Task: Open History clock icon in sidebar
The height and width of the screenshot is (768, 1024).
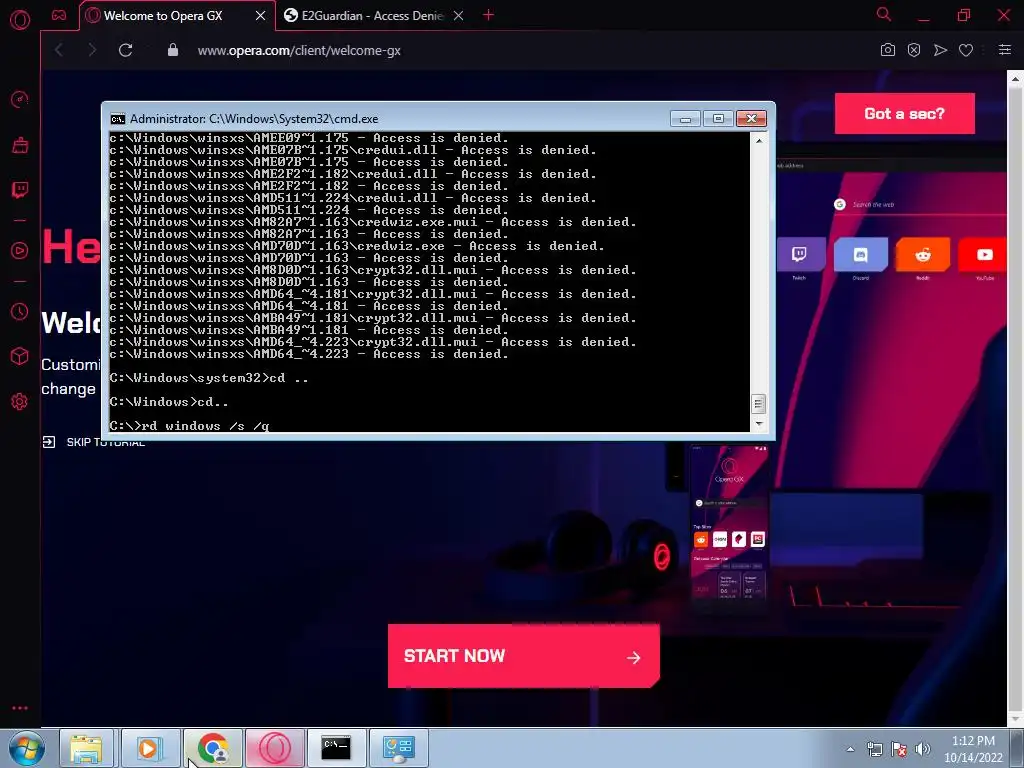Action: point(20,312)
